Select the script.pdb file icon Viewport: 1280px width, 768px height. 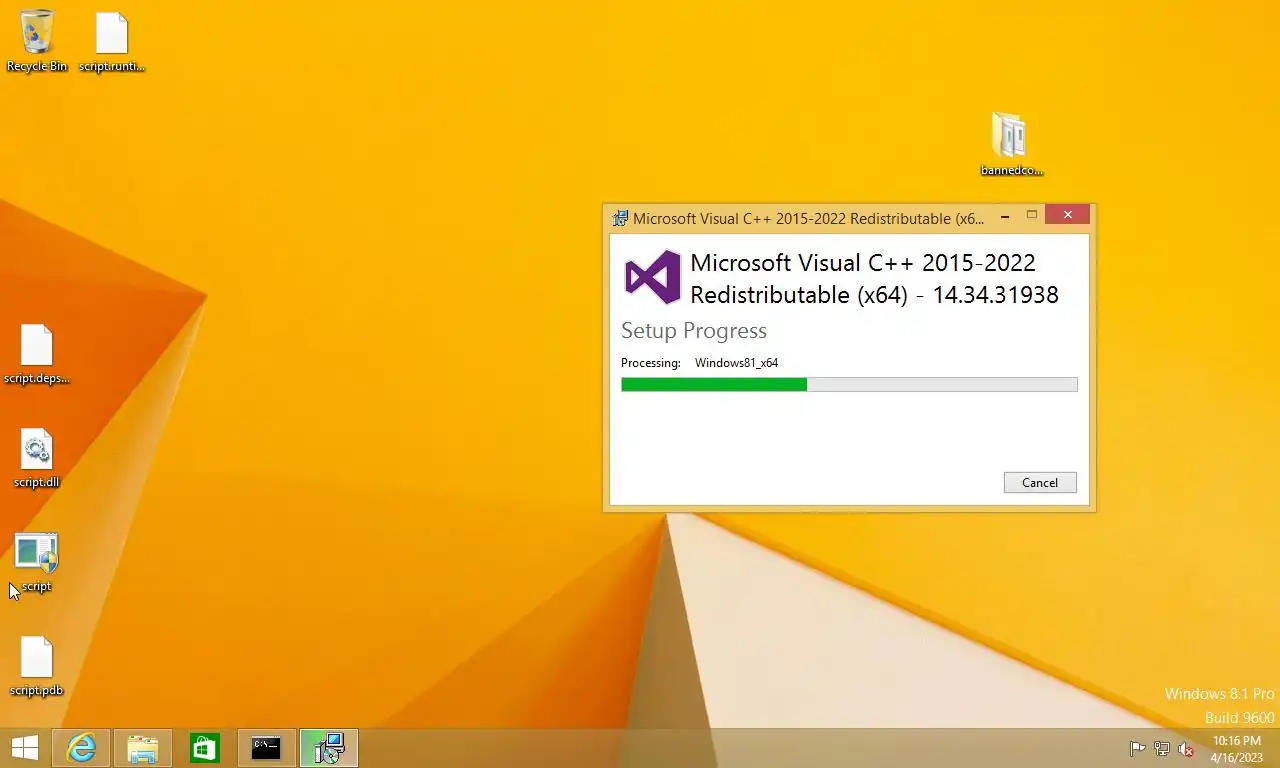[37, 666]
